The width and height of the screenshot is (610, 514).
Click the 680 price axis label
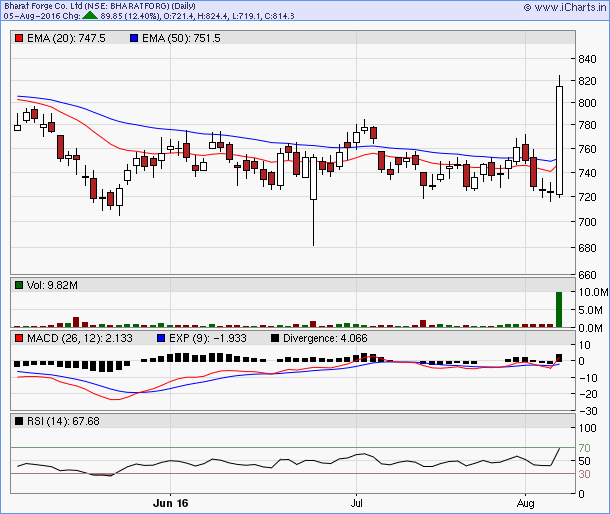587,248
